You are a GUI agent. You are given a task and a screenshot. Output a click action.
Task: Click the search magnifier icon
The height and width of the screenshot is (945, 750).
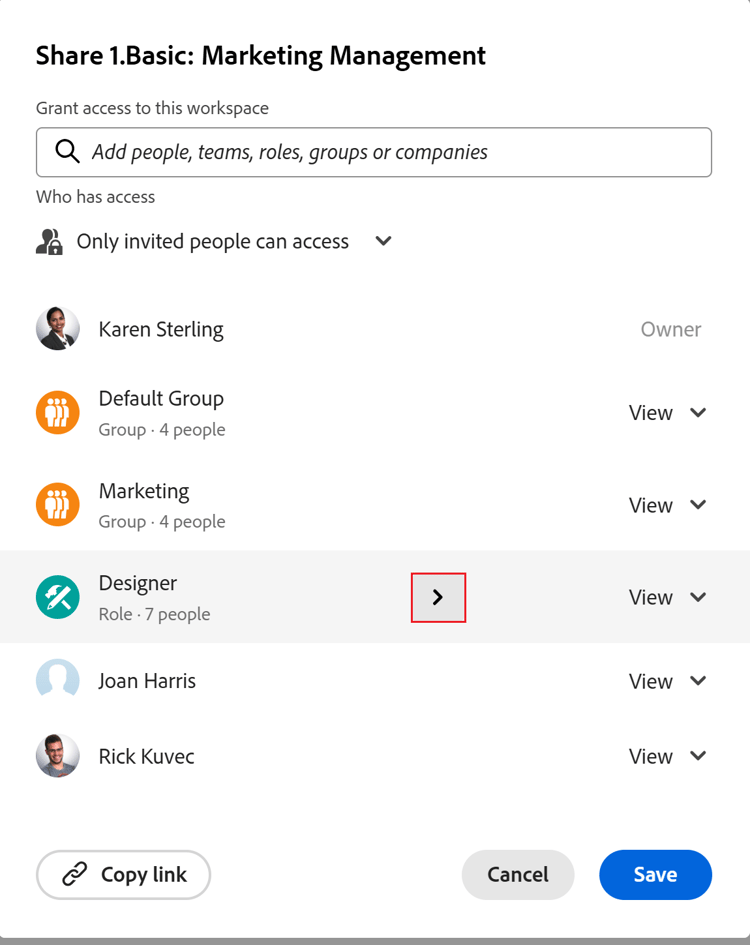67,151
